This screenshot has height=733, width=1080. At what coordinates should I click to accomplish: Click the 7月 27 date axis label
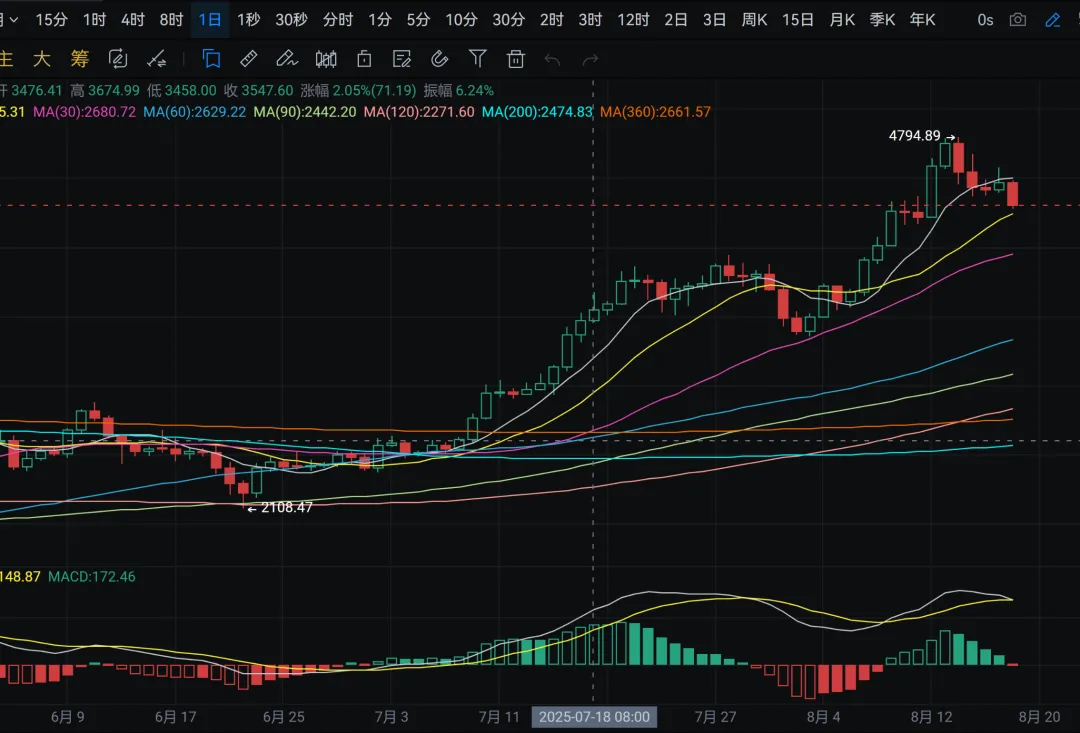716,717
